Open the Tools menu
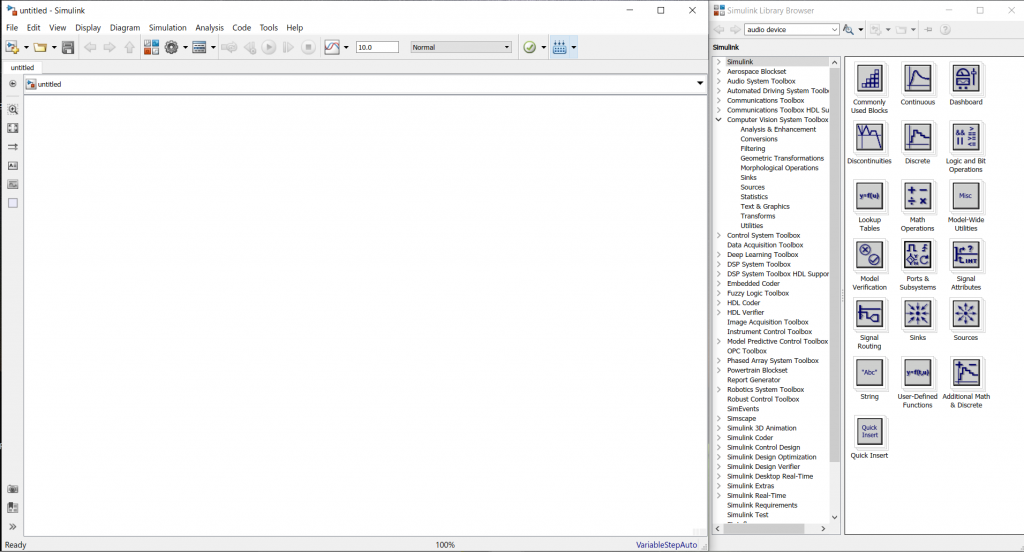 point(268,27)
